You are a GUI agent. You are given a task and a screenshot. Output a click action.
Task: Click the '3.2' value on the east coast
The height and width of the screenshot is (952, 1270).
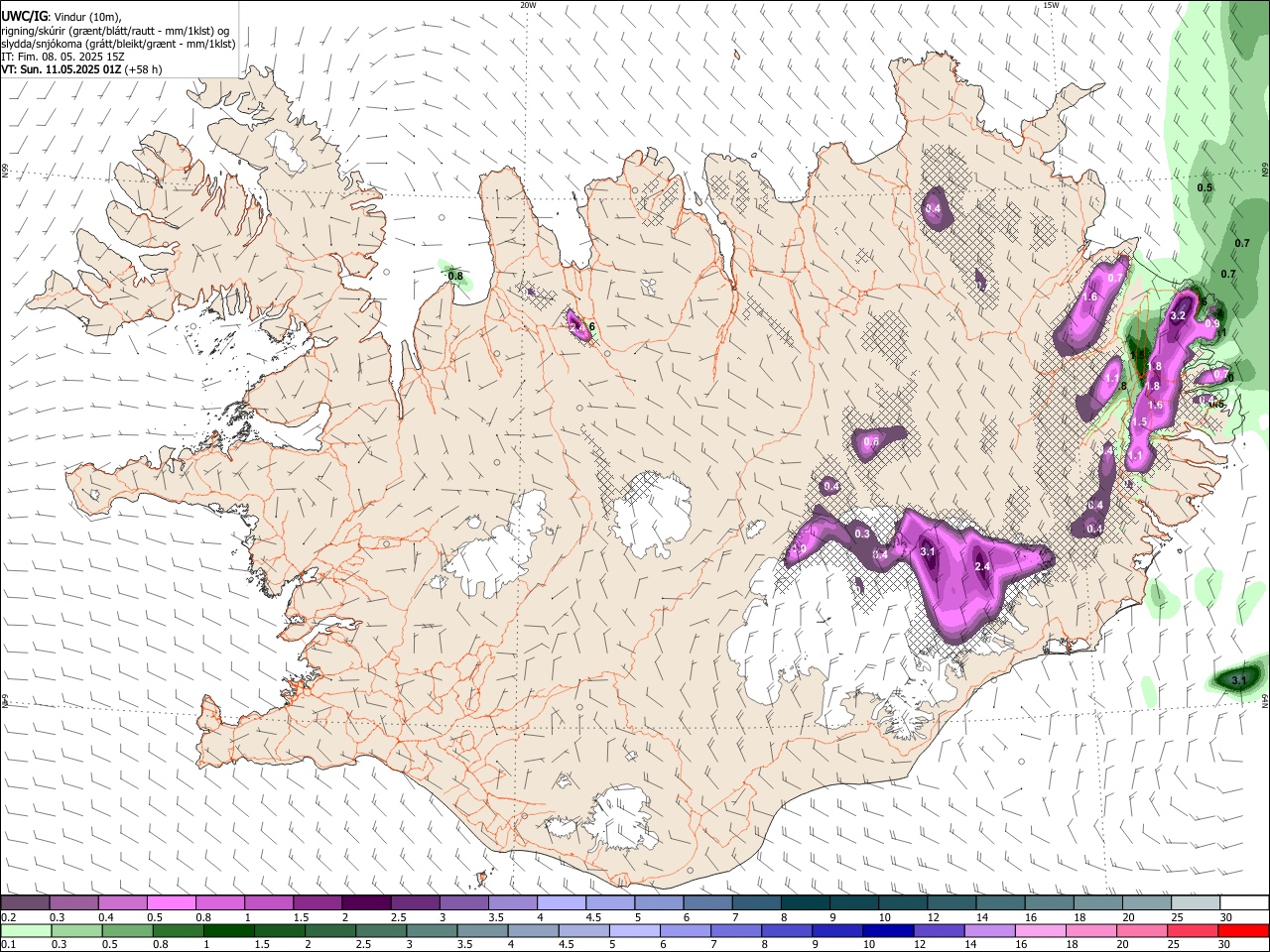pyautogui.click(x=1179, y=315)
